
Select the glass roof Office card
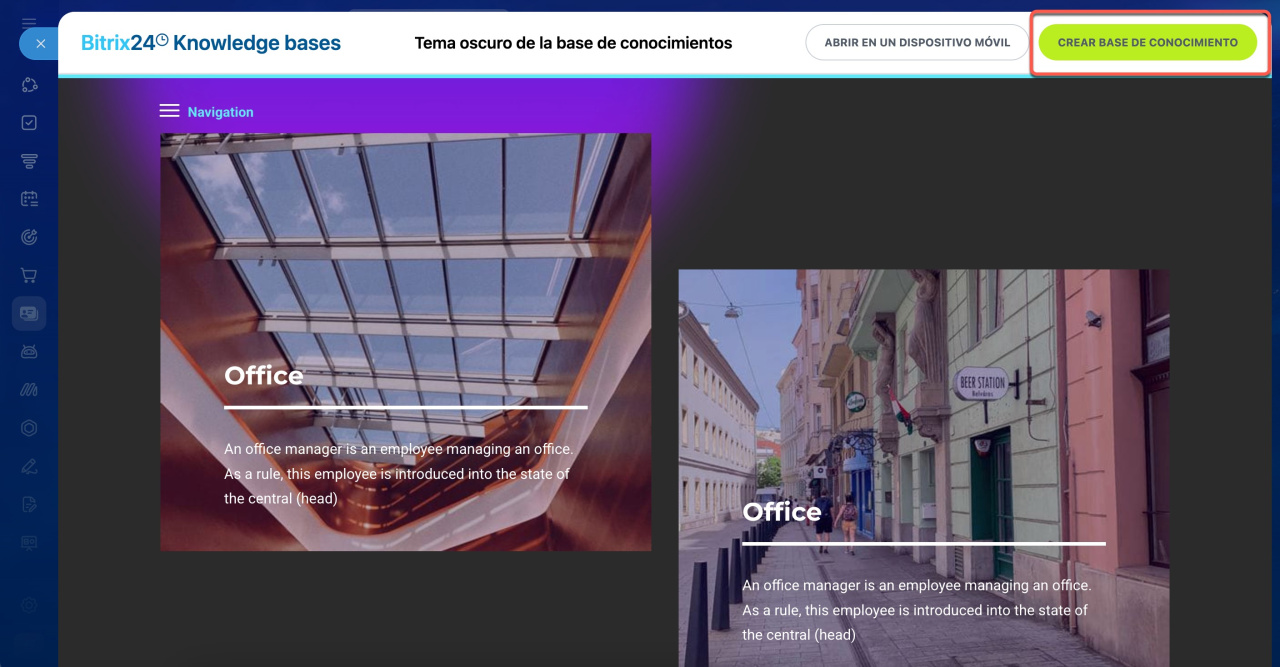pos(405,341)
